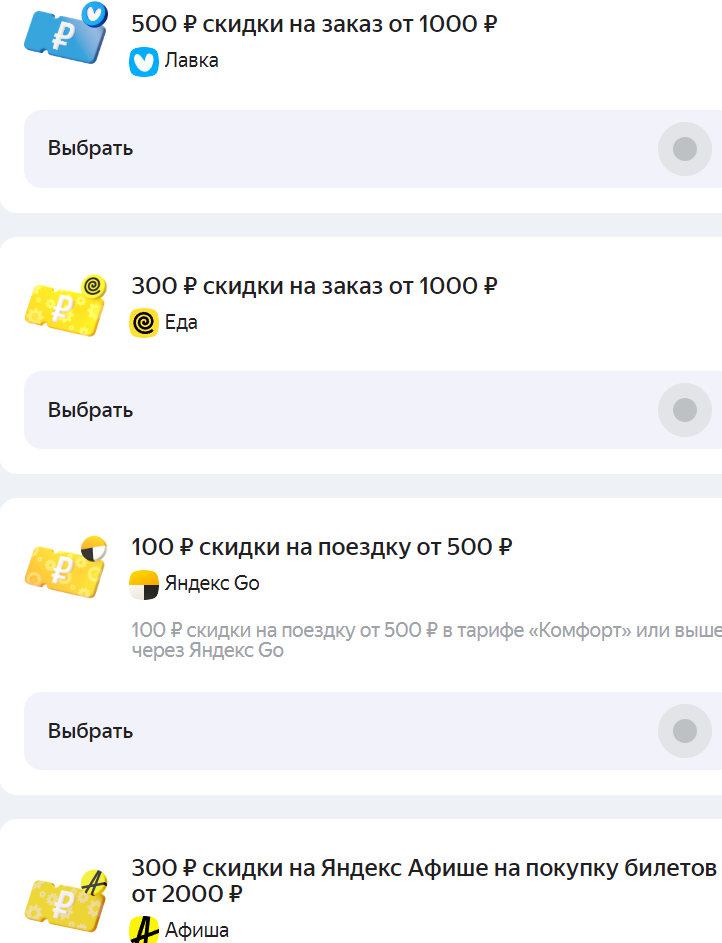Click the small Yandex Go logo

click(x=144, y=585)
